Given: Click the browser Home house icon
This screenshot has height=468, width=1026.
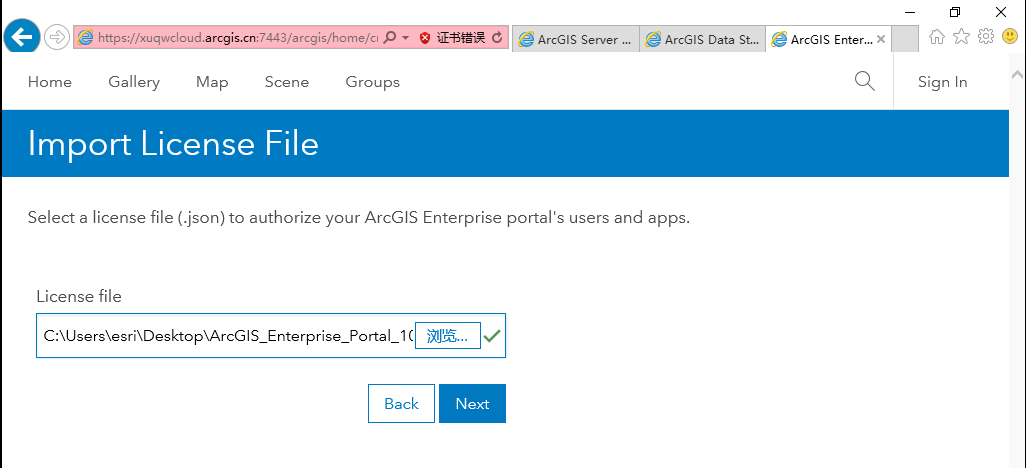Looking at the screenshot, I should tap(937, 37).
